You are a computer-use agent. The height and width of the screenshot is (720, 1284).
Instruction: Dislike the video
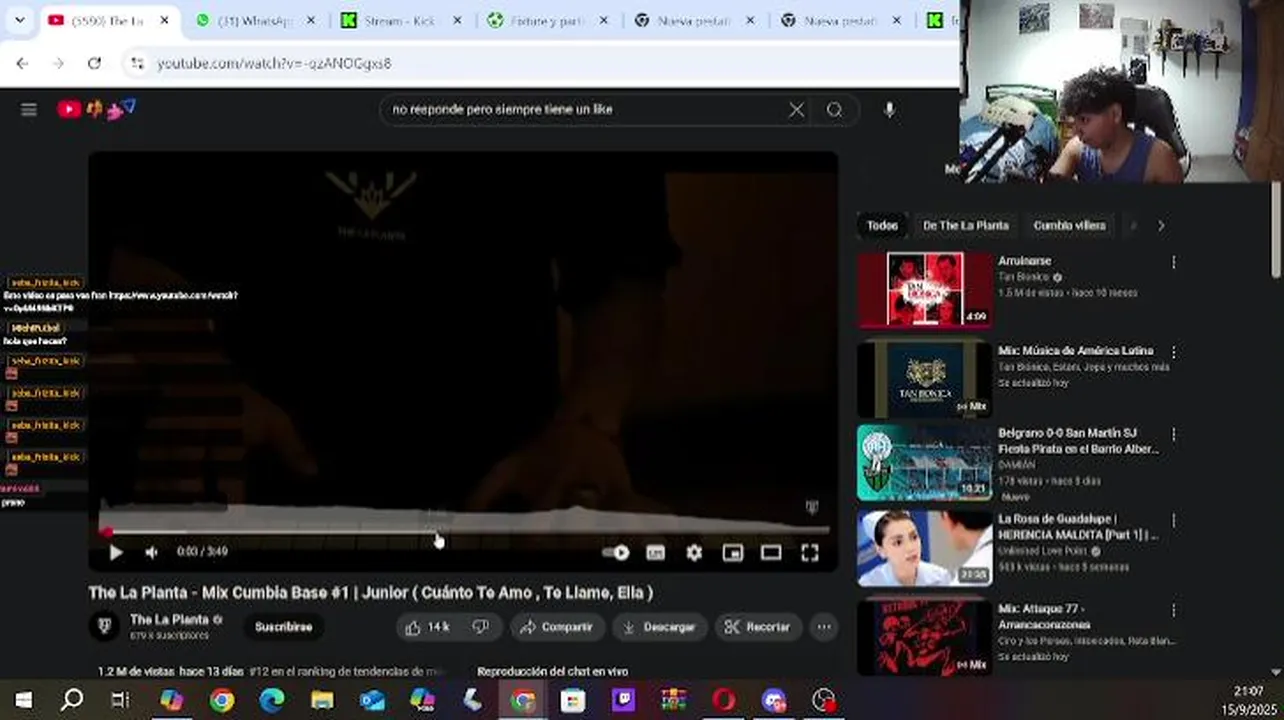481,627
